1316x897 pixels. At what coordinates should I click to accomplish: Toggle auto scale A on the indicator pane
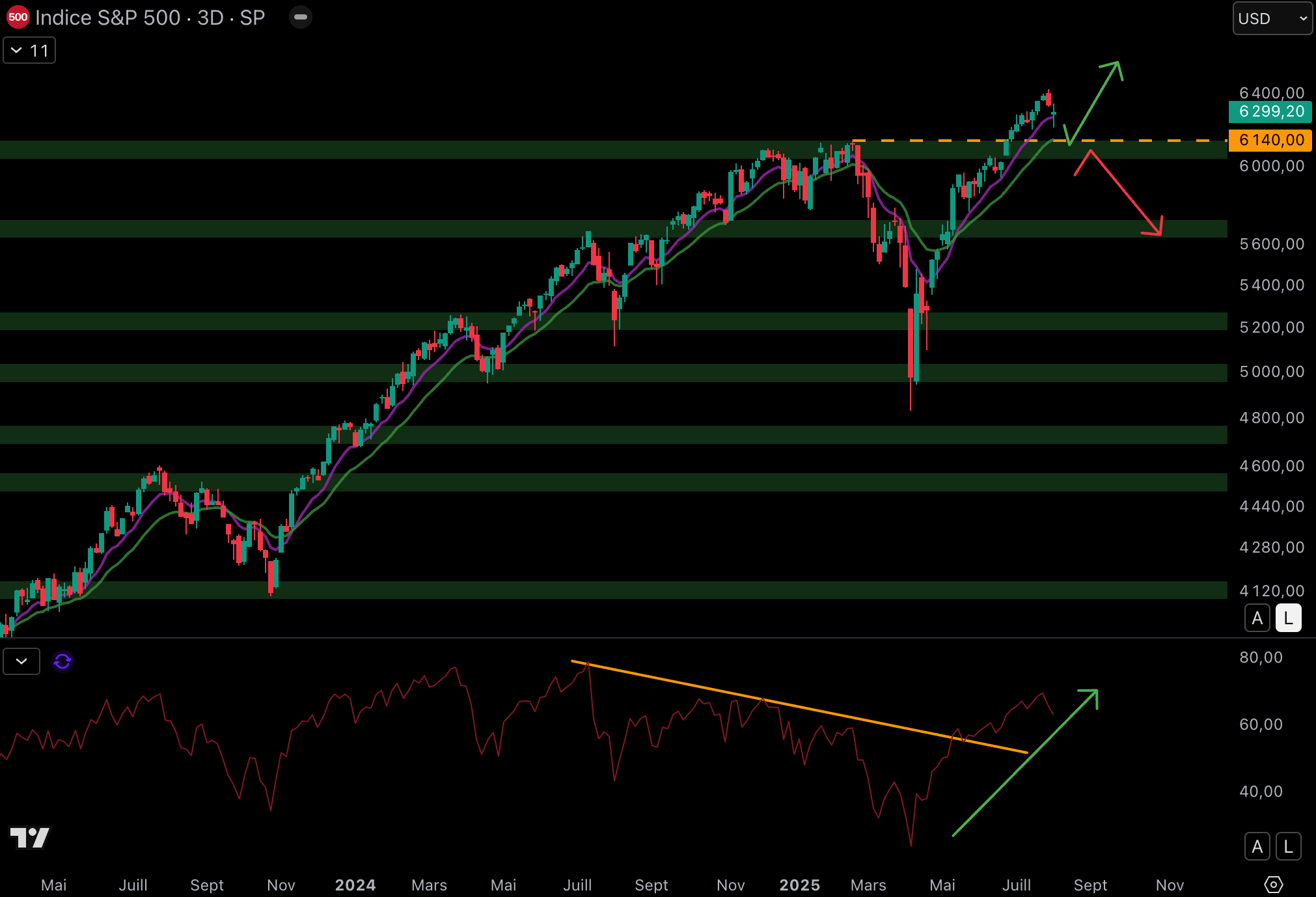1257,847
